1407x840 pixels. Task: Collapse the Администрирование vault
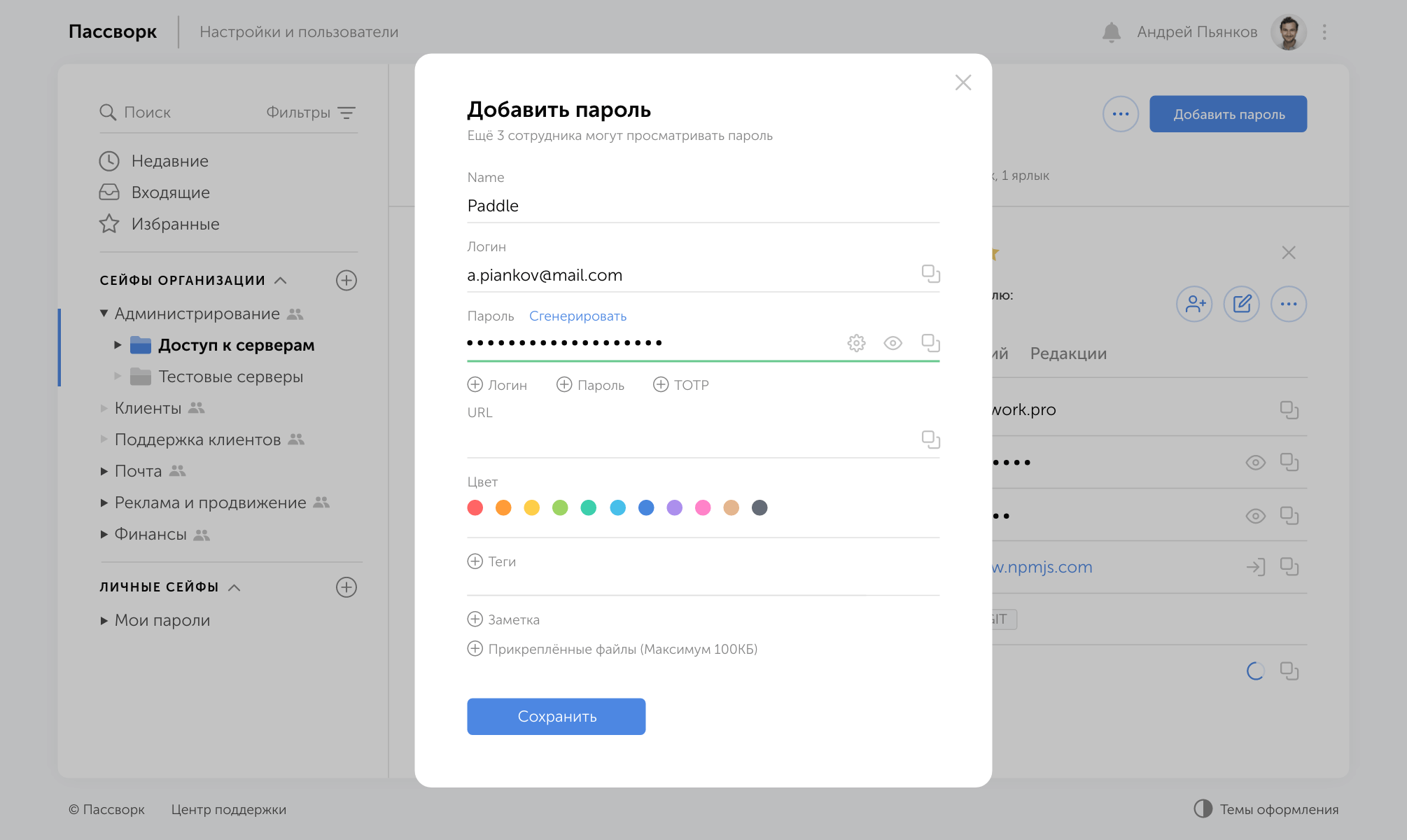pyautogui.click(x=104, y=314)
